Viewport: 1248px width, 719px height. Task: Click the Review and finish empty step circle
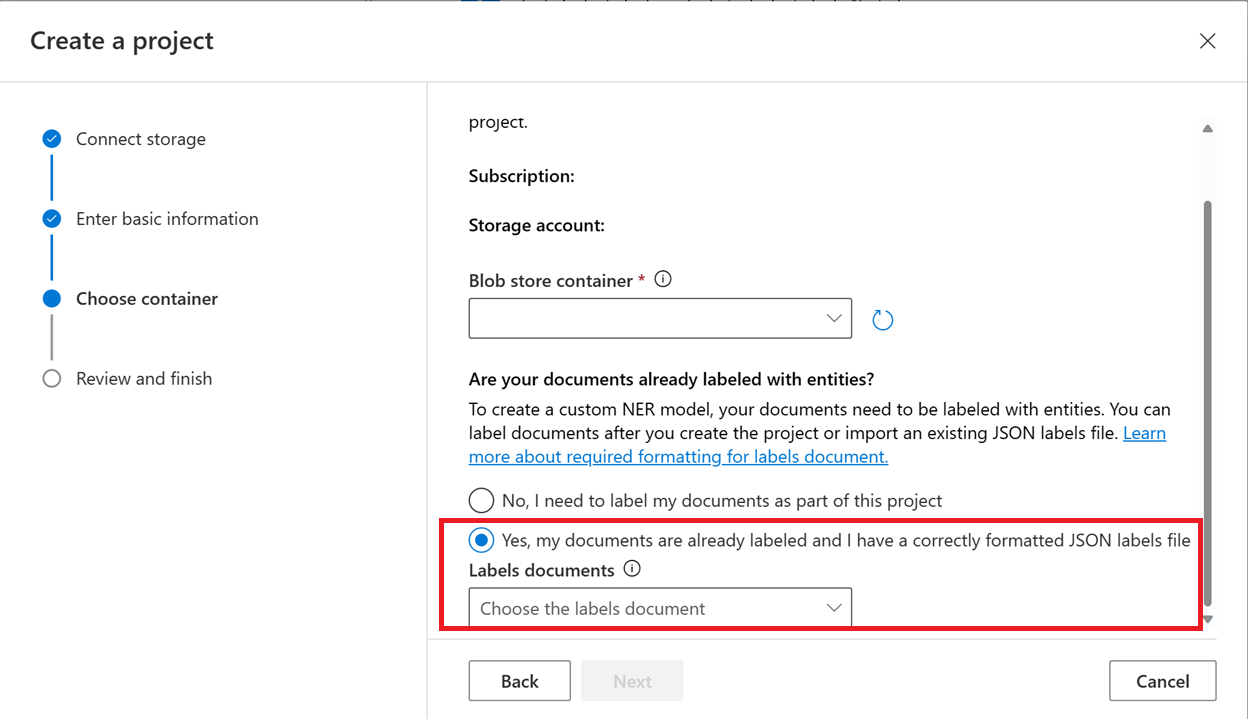pos(52,379)
